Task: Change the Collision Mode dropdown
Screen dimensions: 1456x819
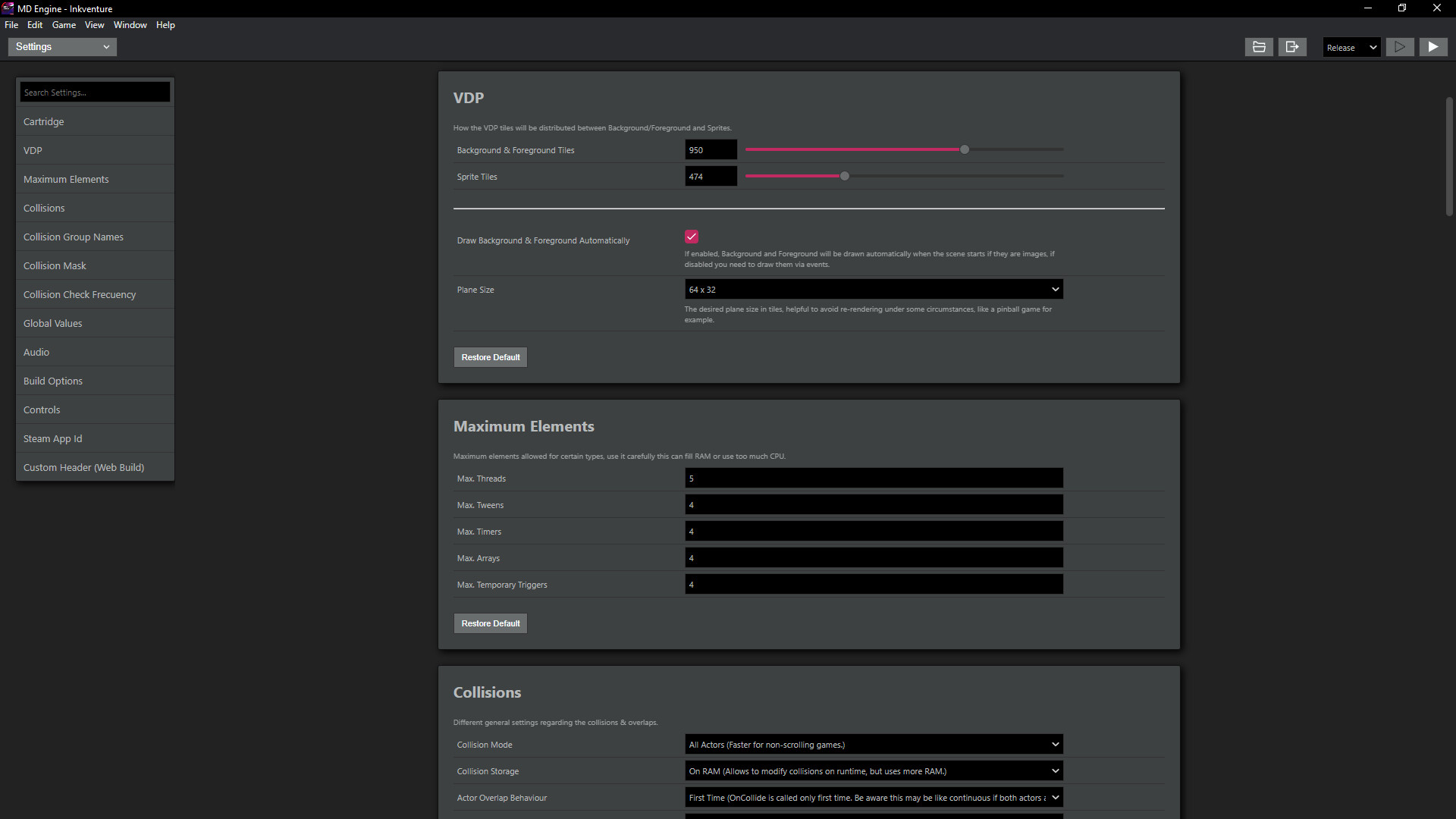Action: pyautogui.click(x=874, y=744)
